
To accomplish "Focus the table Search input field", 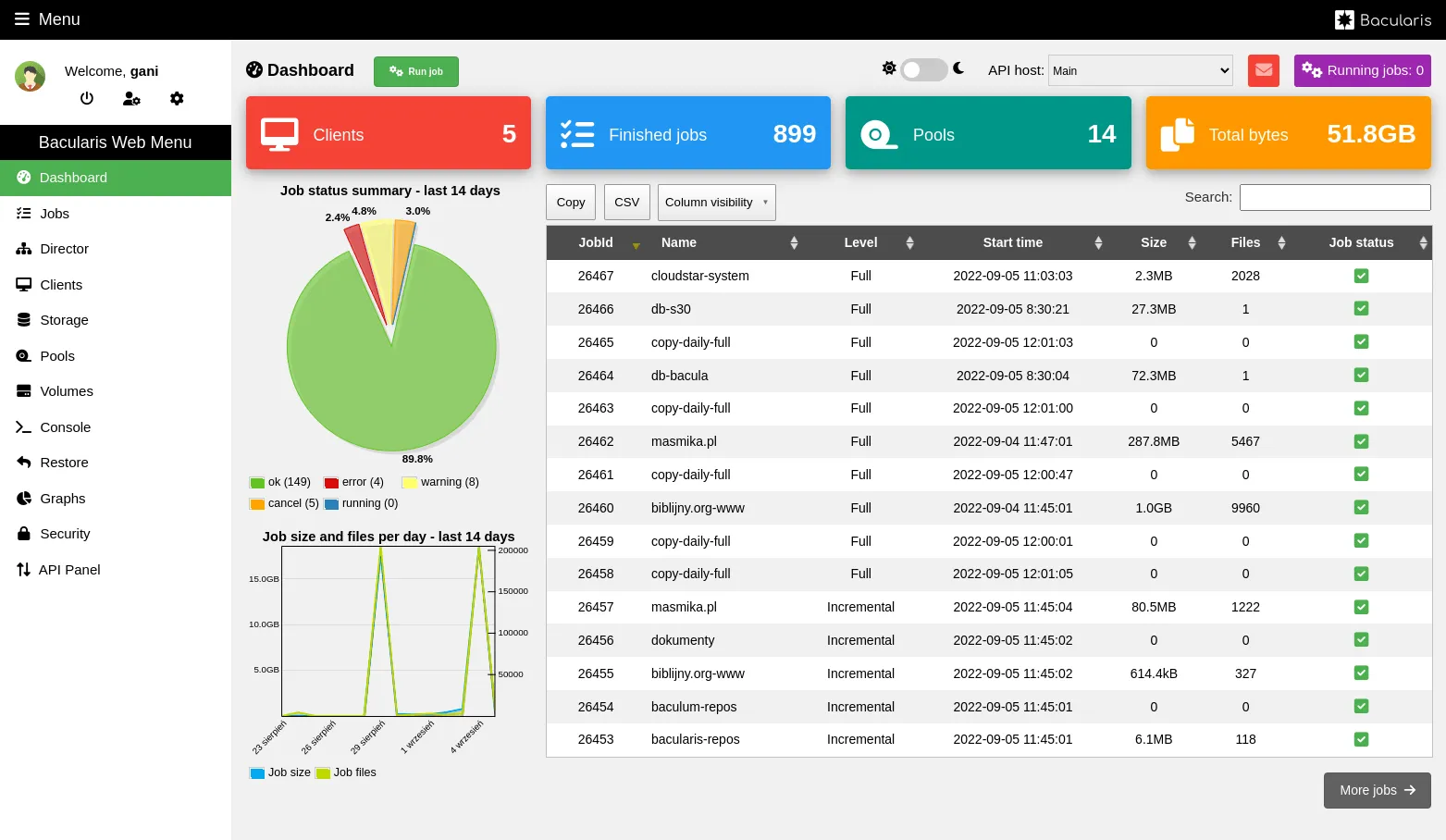I will pos(1335,197).
